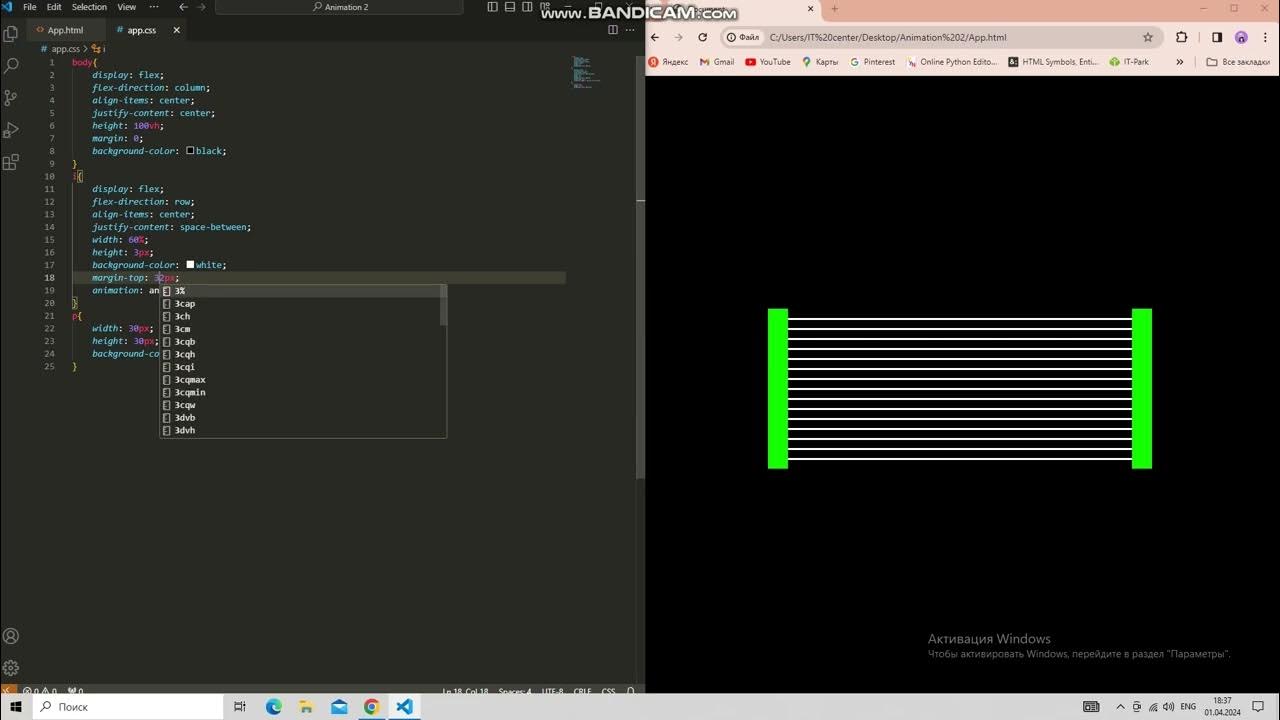The image size is (1280, 720).
Task: Open File Explorer from taskbar
Action: [306, 707]
